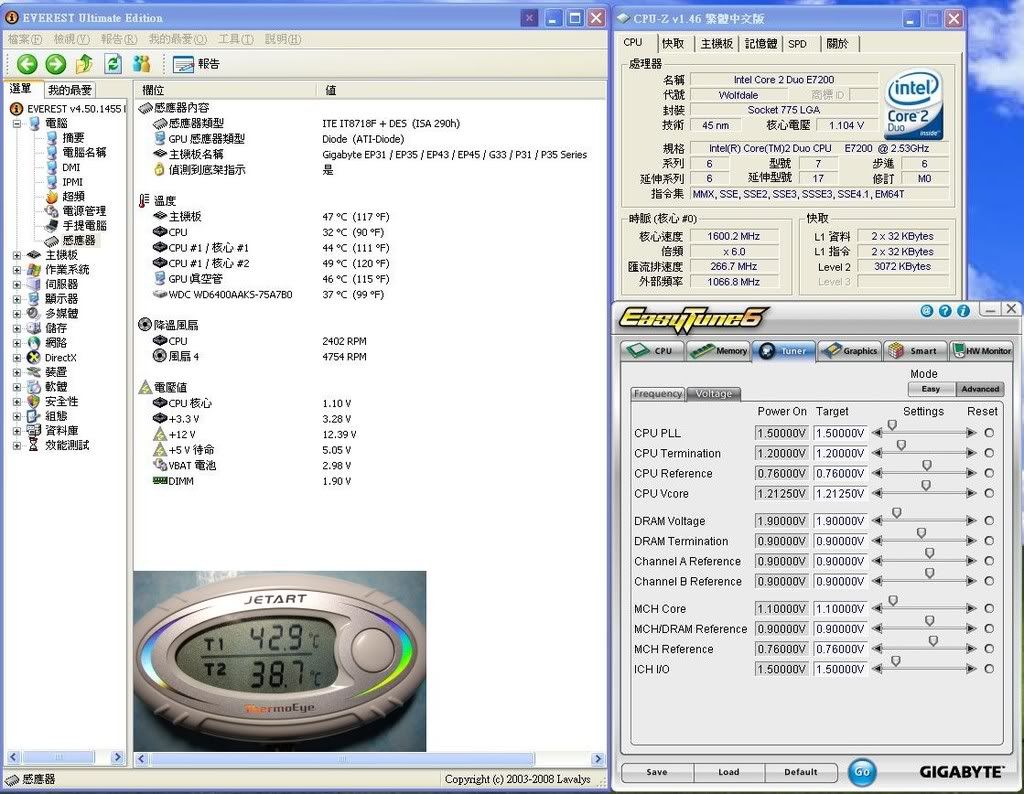Click the DRAM Voltage slider handle
Image resolution: width=1024 pixels, height=794 pixels.
pyautogui.click(x=897, y=513)
